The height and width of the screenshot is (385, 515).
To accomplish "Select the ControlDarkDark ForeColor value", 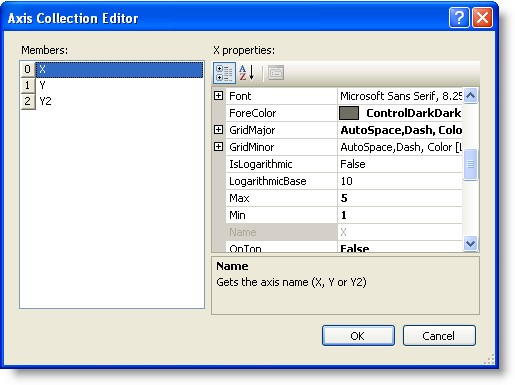I will (413, 113).
